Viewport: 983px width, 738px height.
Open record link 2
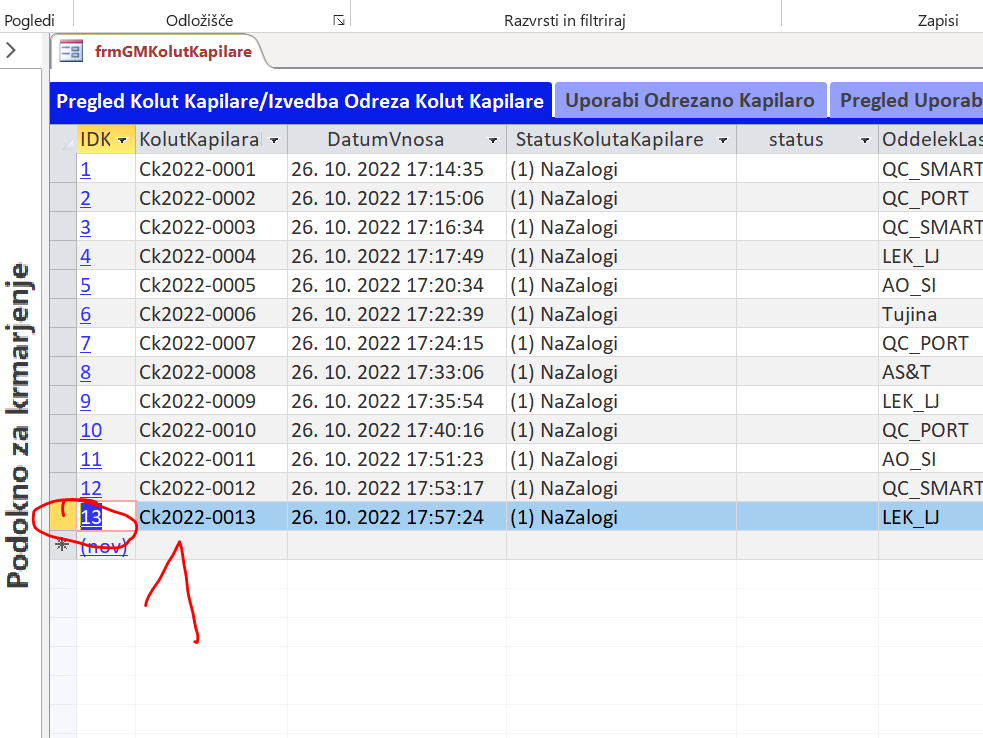pyautogui.click(x=85, y=198)
